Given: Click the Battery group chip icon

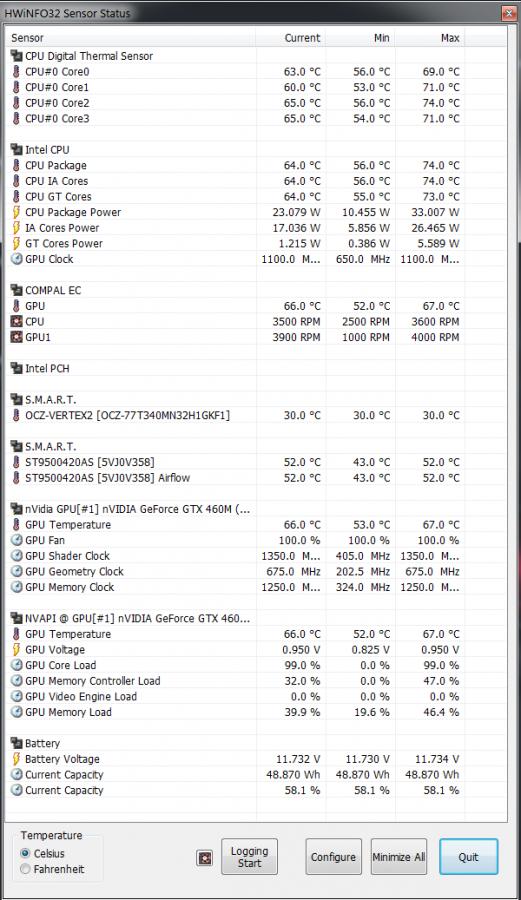Looking at the screenshot, I should tap(16, 743).
